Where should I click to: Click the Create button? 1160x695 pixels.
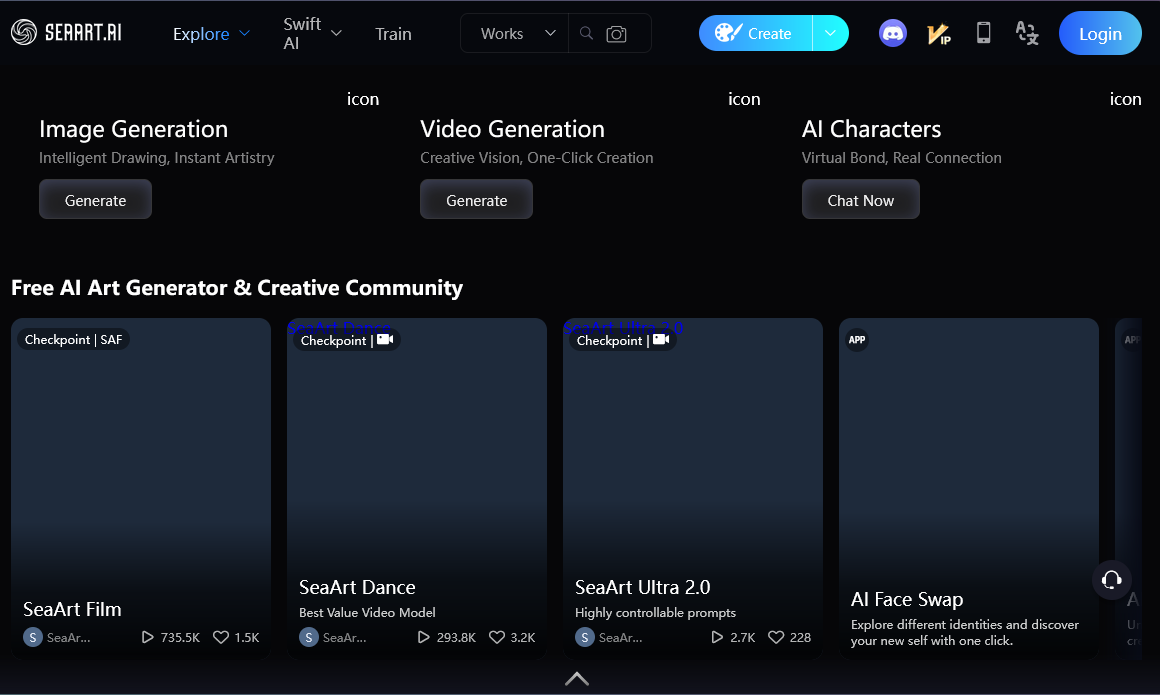coord(755,33)
